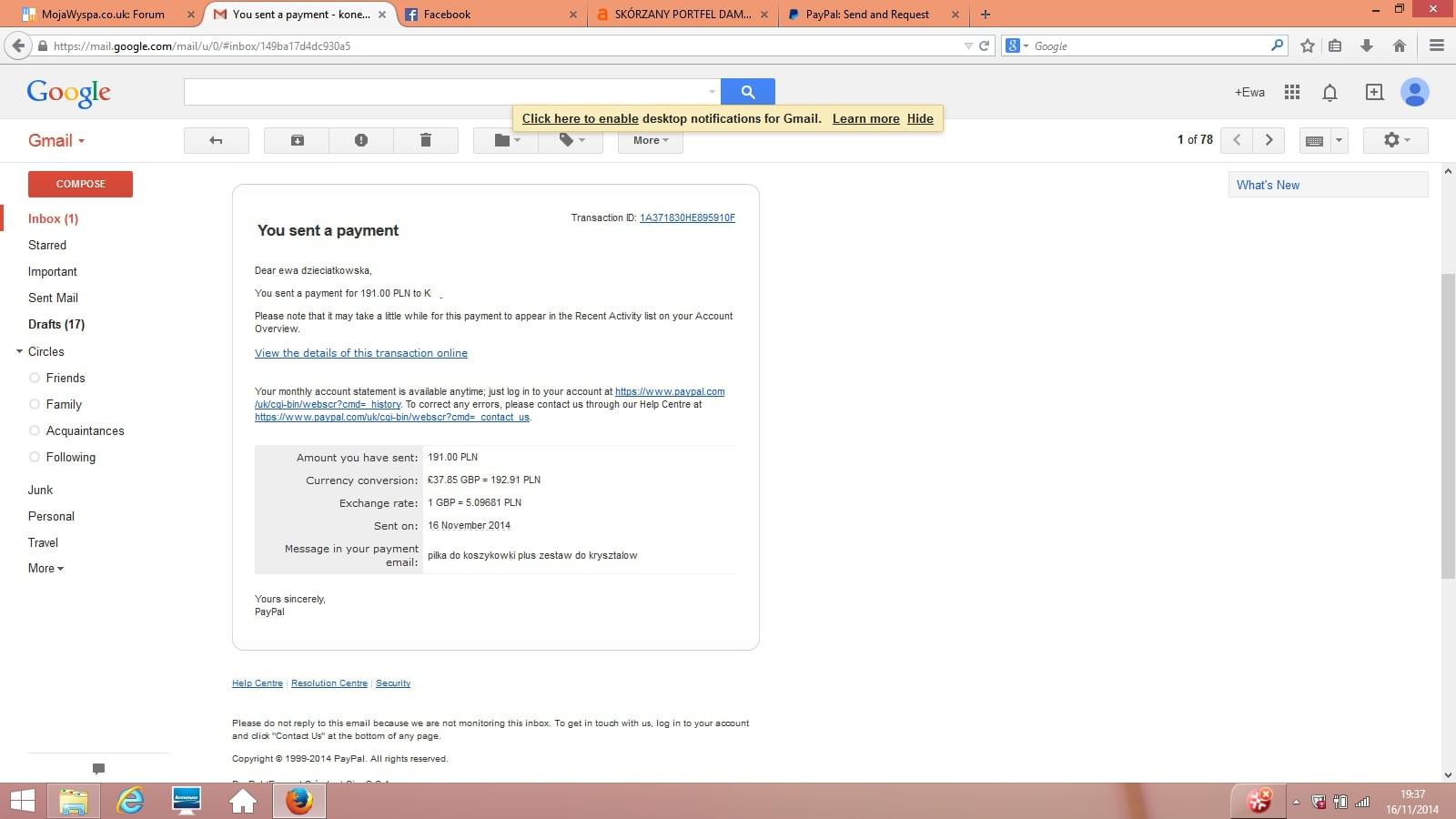Open the transaction ID link
1456x819 pixels.
687,217
